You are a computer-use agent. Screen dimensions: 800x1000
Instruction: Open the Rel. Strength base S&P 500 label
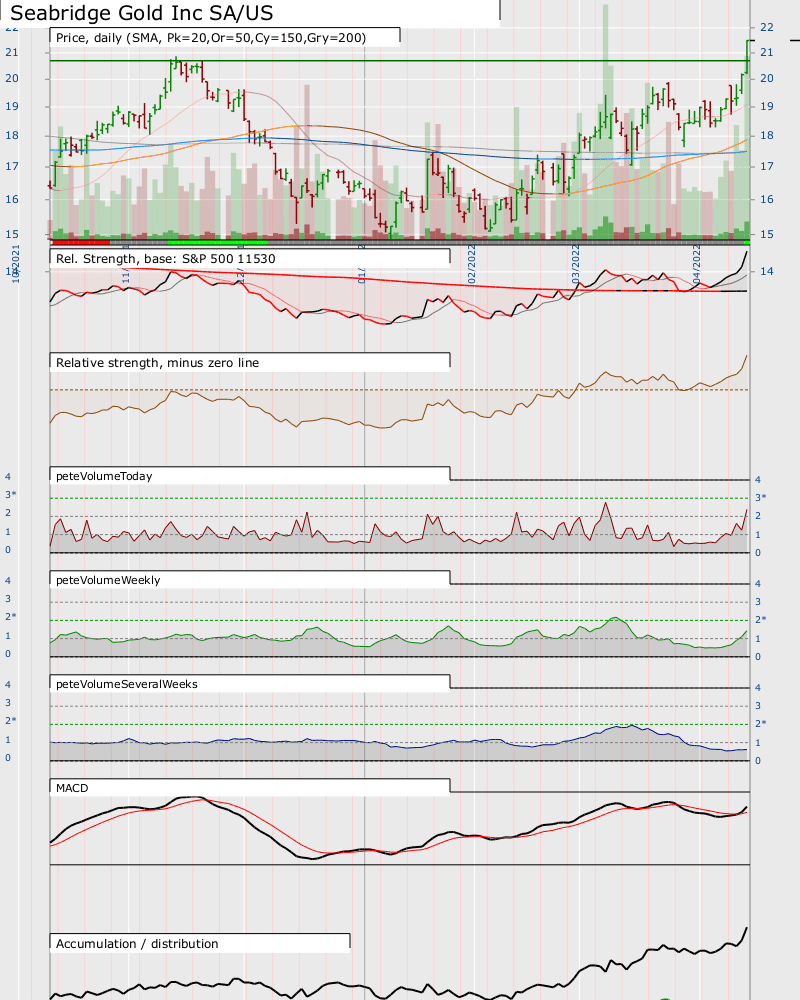(x=166, y=259)
